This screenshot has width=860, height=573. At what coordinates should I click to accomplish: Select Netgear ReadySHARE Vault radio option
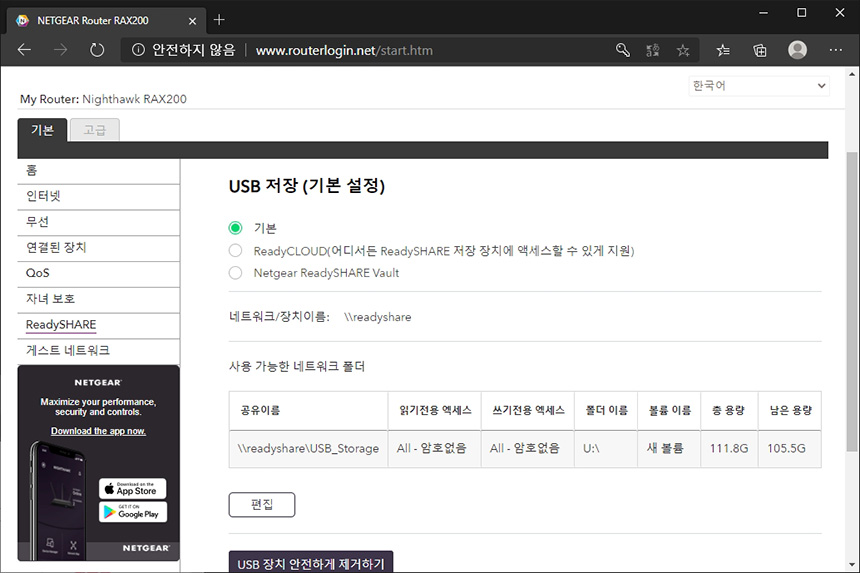click(x=235, y=273)
